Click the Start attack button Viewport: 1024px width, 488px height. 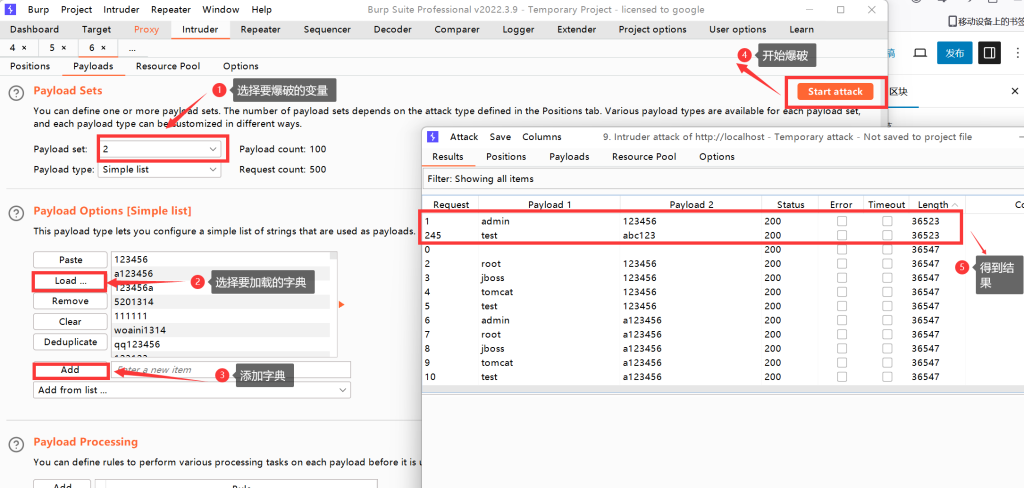tap(835, 92)
